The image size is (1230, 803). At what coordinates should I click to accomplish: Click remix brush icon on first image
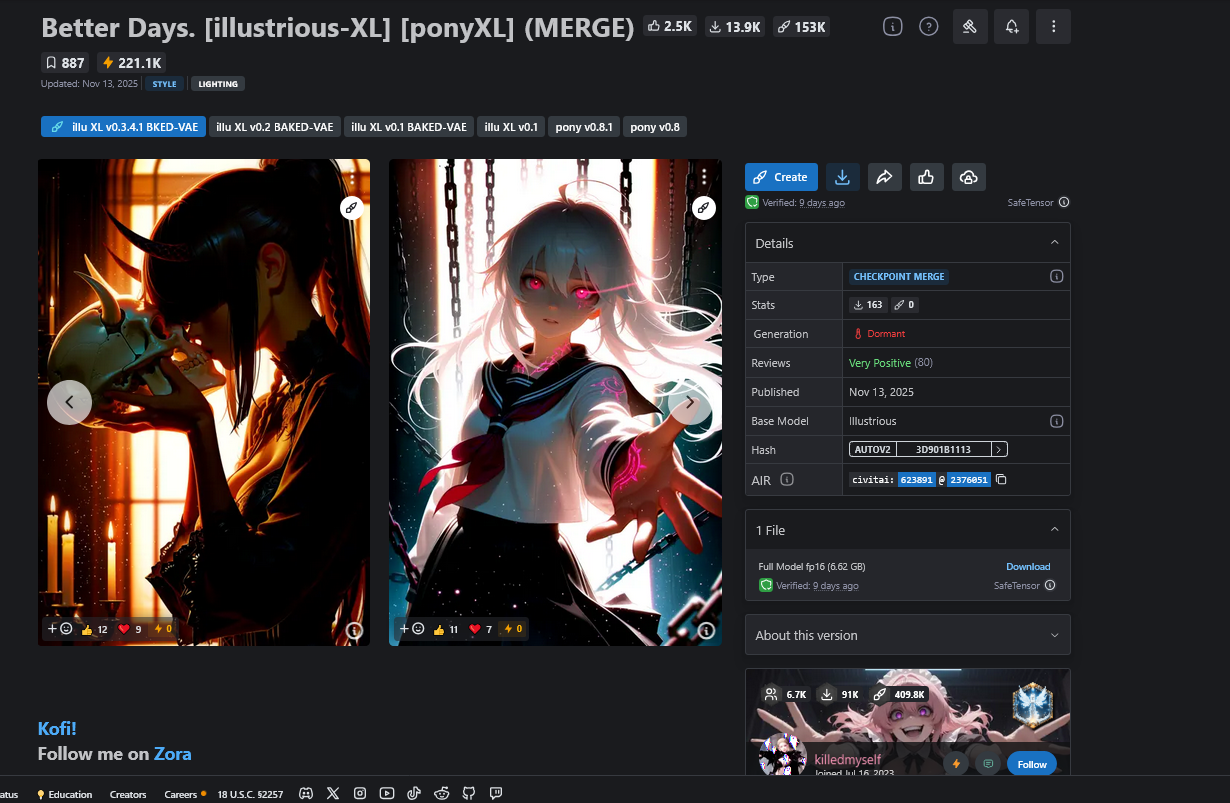click(351, 208)
